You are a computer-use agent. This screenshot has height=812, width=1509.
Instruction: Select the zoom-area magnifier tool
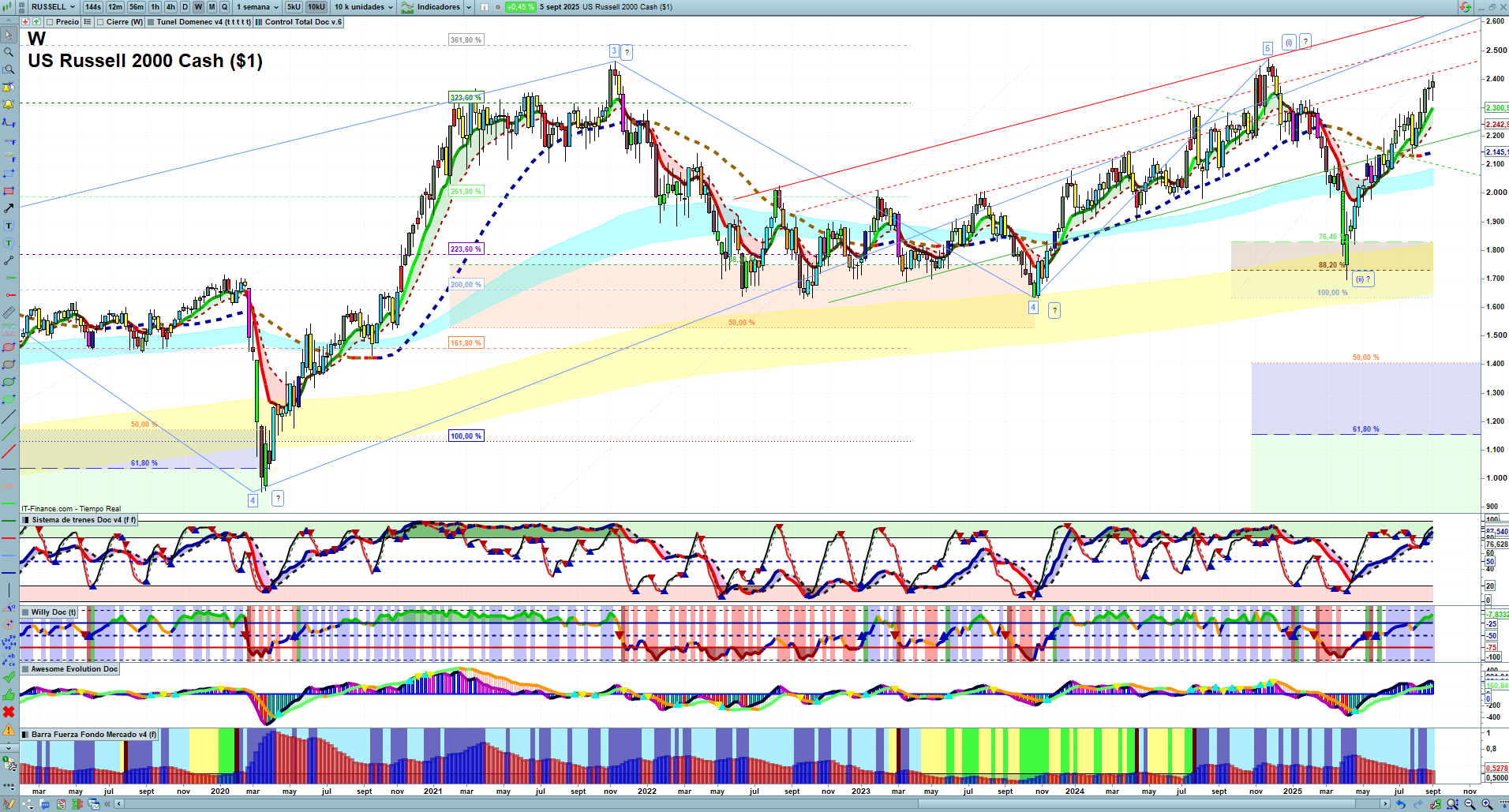pos(9,69)
